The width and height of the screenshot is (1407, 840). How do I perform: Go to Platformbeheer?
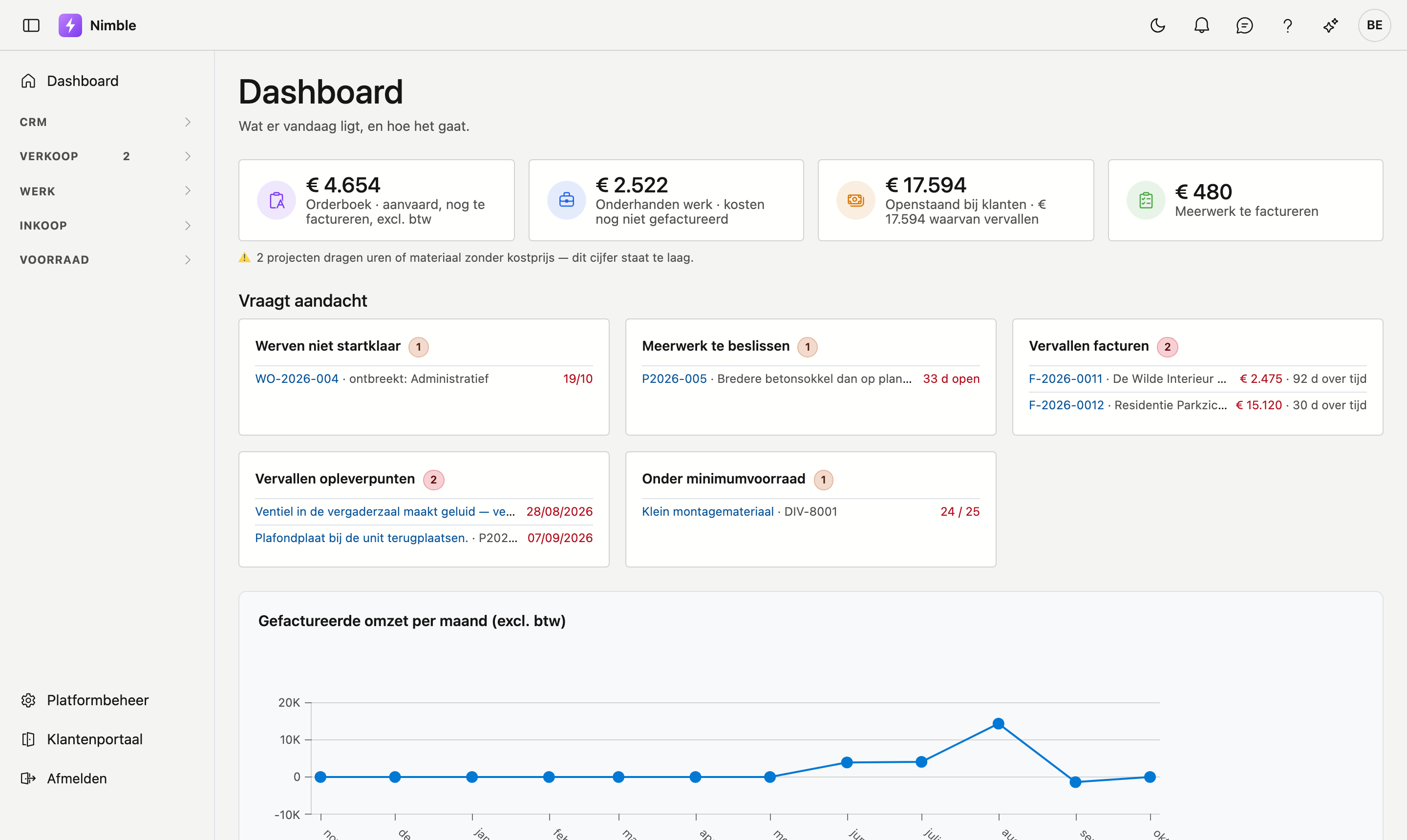coord(107,700)
